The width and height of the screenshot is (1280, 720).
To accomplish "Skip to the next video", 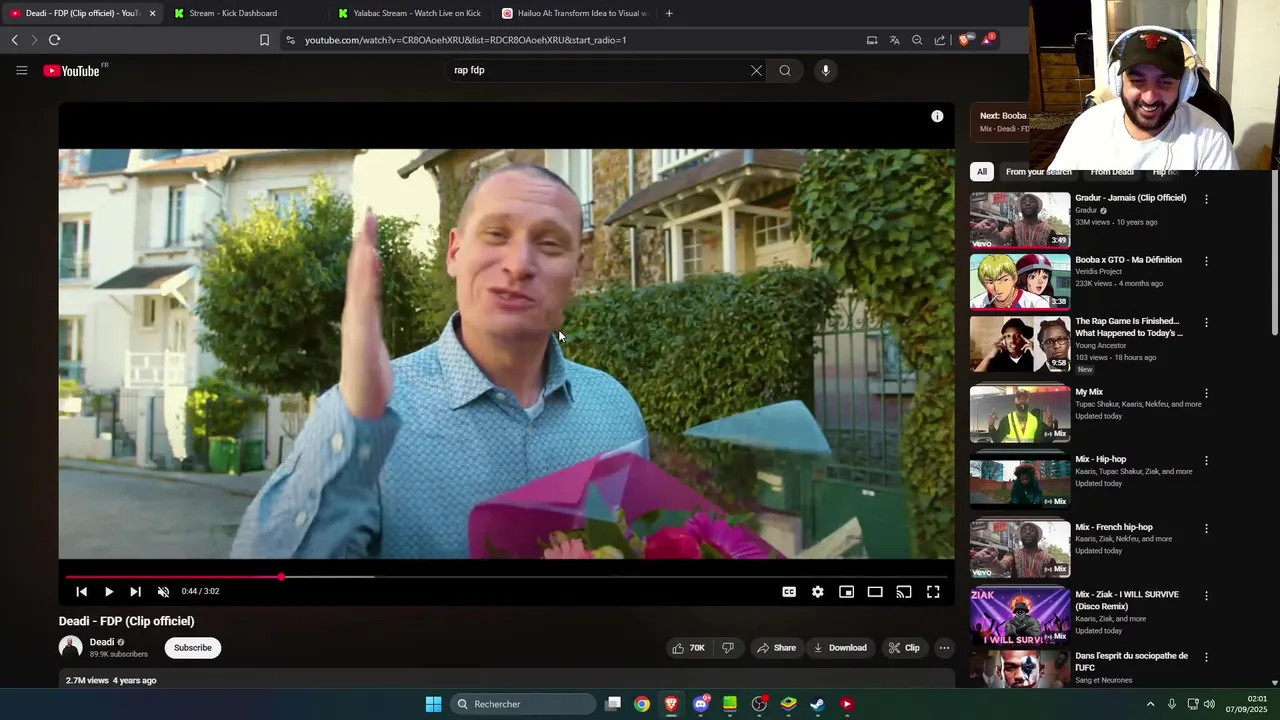I will (x=136, y=592).
